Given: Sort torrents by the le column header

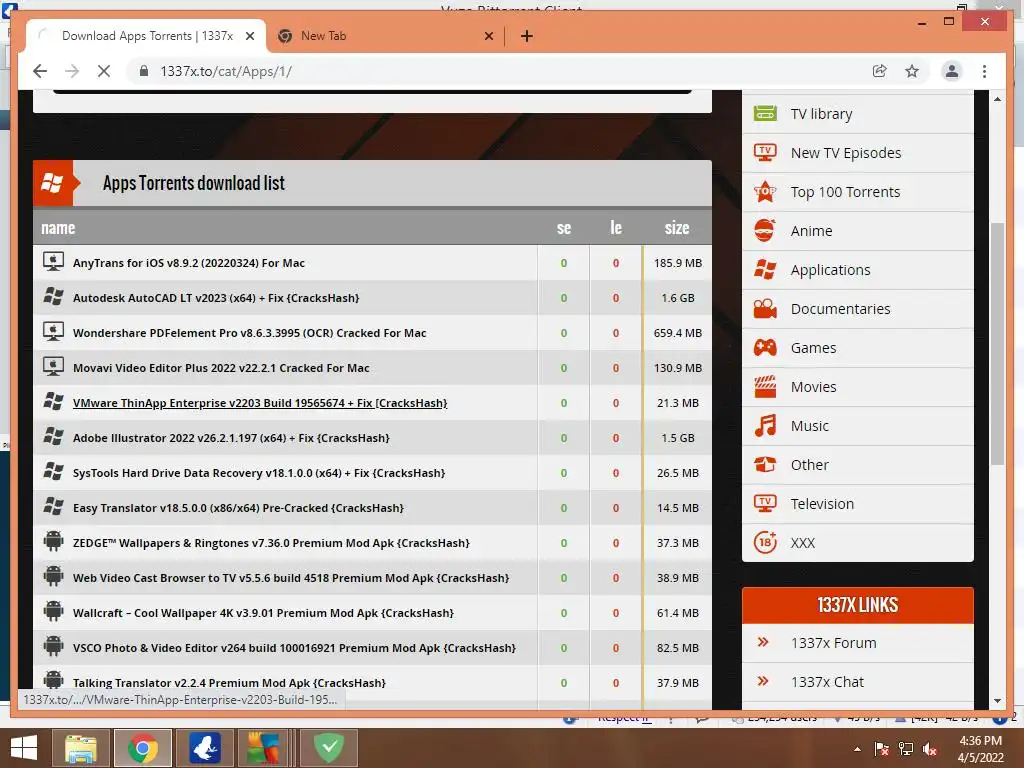Looking at the screenshot, I should click(616, 228).
